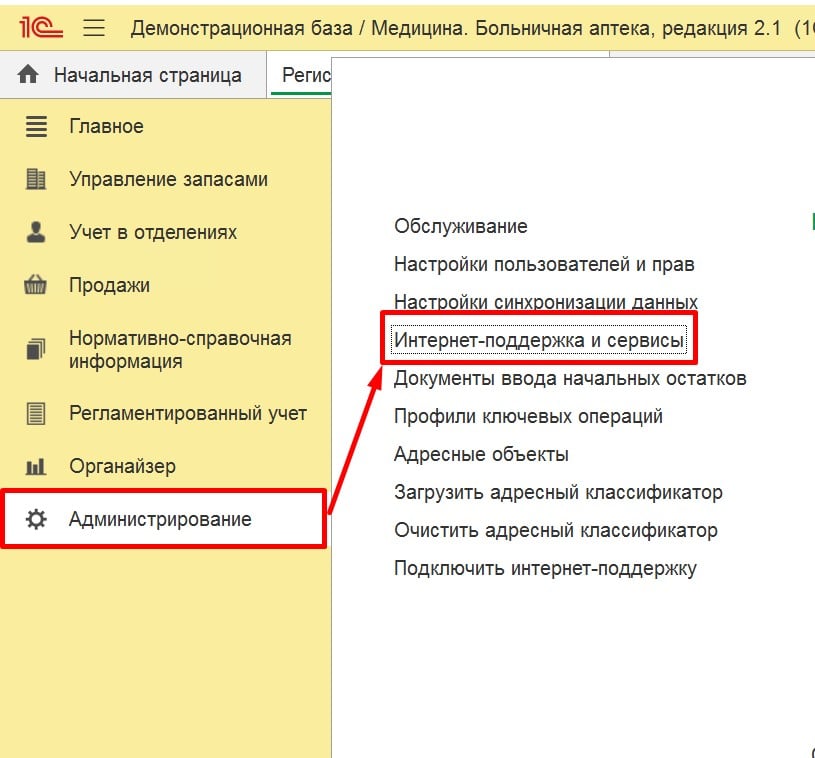The image size is (815, 758).
Task: Open Настройки синхронизации данных
Action: click(x=545, y=302)
